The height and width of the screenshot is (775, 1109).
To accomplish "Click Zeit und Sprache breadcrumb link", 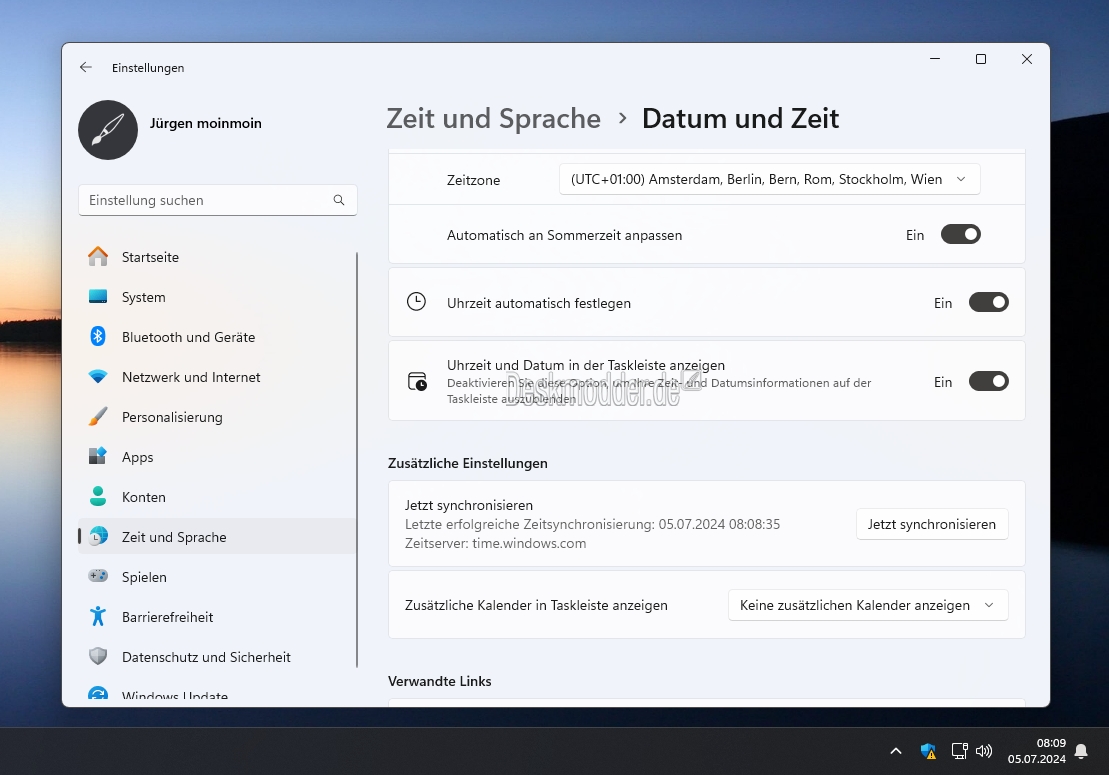I will click(493, 118).
